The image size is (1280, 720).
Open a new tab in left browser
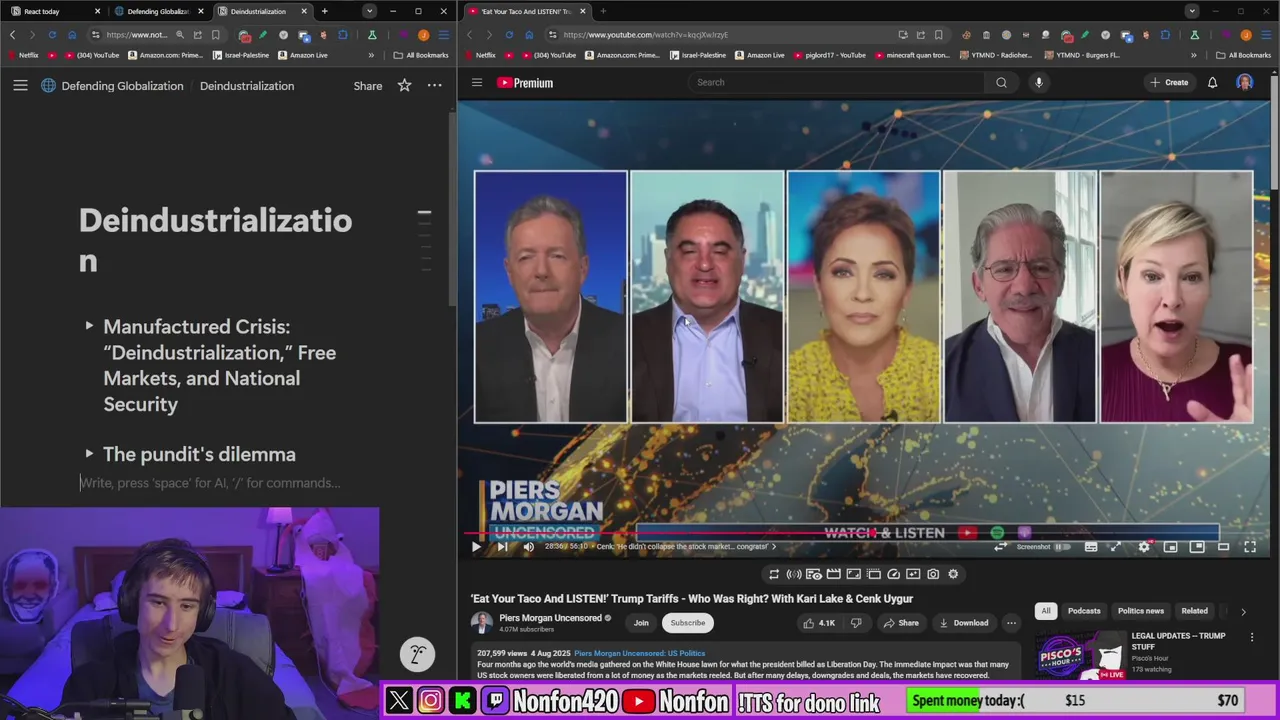point(324,11)
